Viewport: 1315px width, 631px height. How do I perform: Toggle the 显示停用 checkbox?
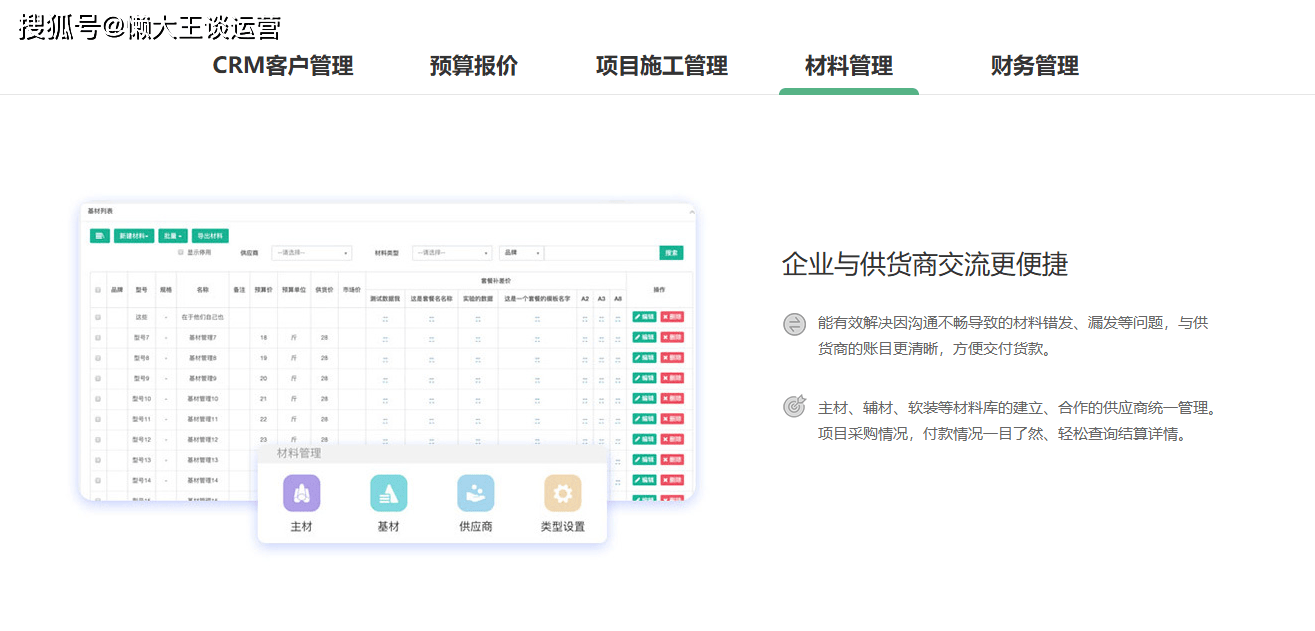(181, 253)
